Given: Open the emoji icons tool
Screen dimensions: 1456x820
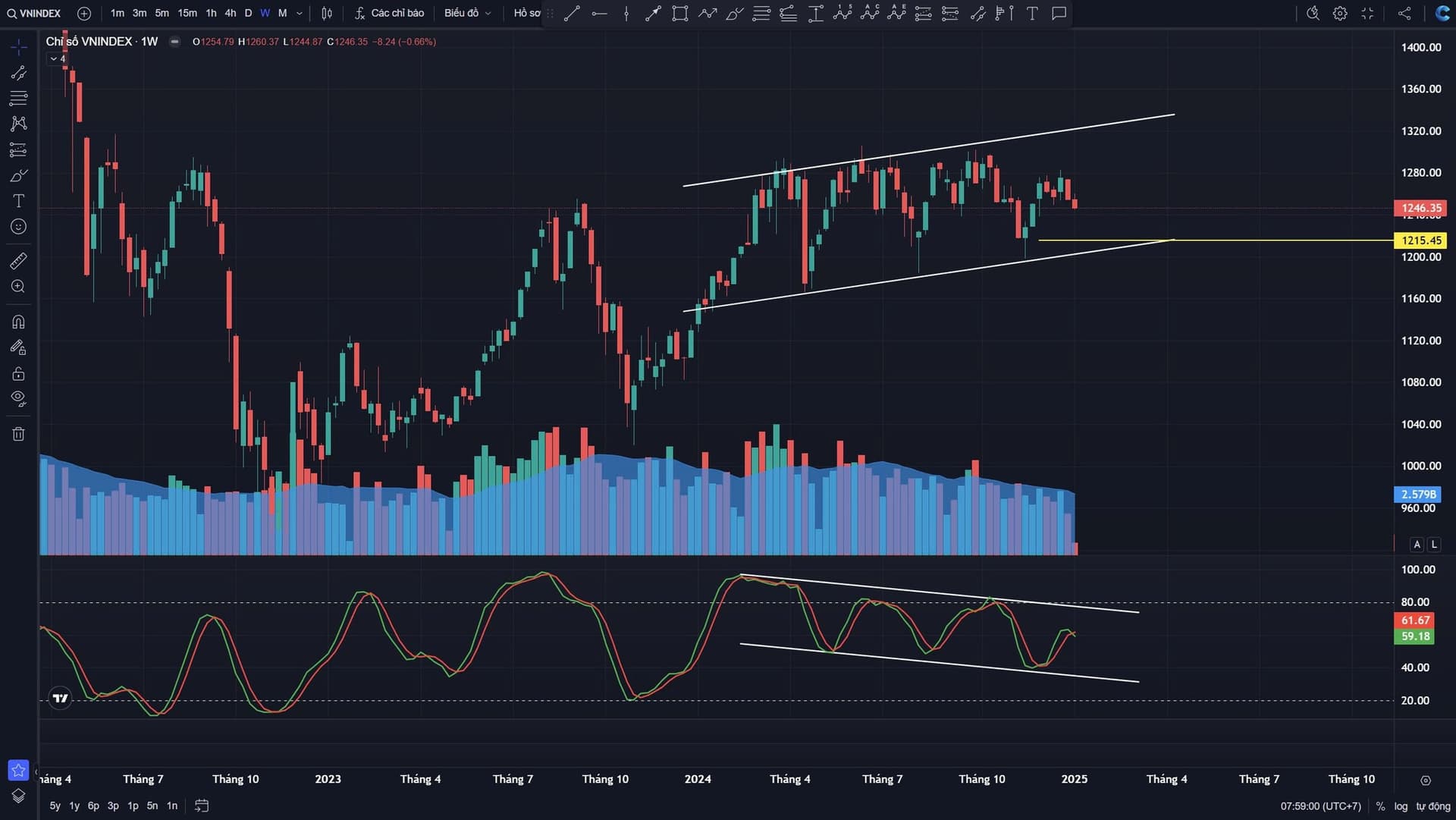Looking at the screenshot, I should point(18,227).
